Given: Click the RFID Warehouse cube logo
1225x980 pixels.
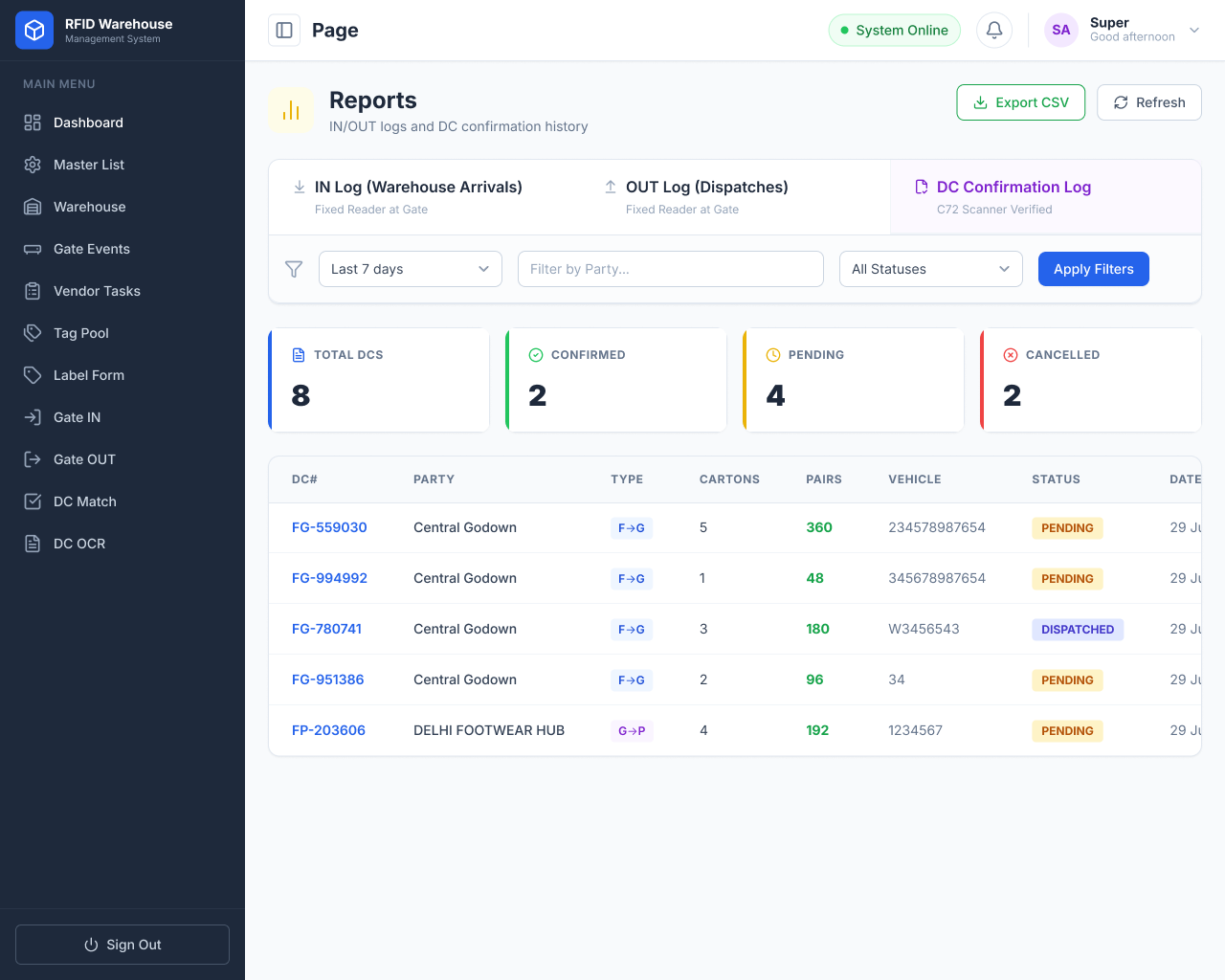Looking at the screenshot, I should pyautogui.click(x=34, y=30).
